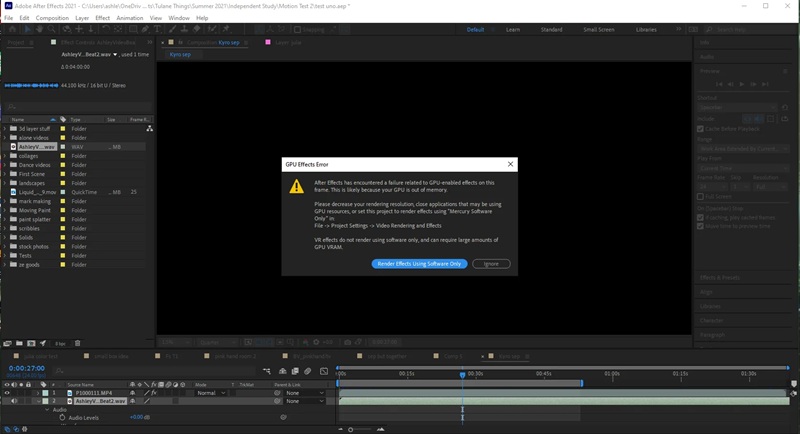Open the Composition Mini-Flowchart icon in timeline

pos(267,371)
